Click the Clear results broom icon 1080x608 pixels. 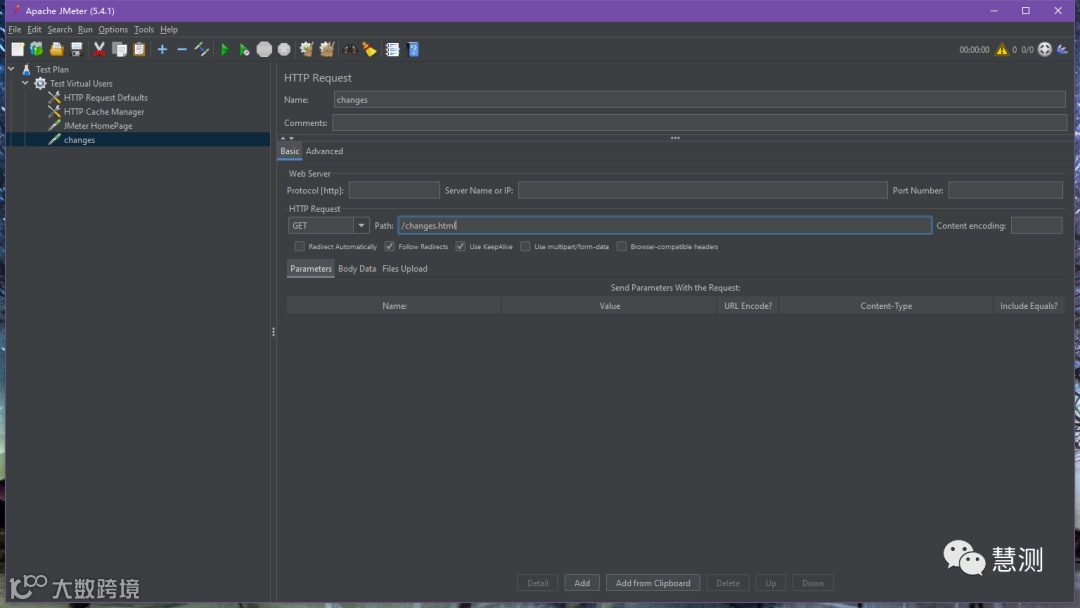(307, 50)
